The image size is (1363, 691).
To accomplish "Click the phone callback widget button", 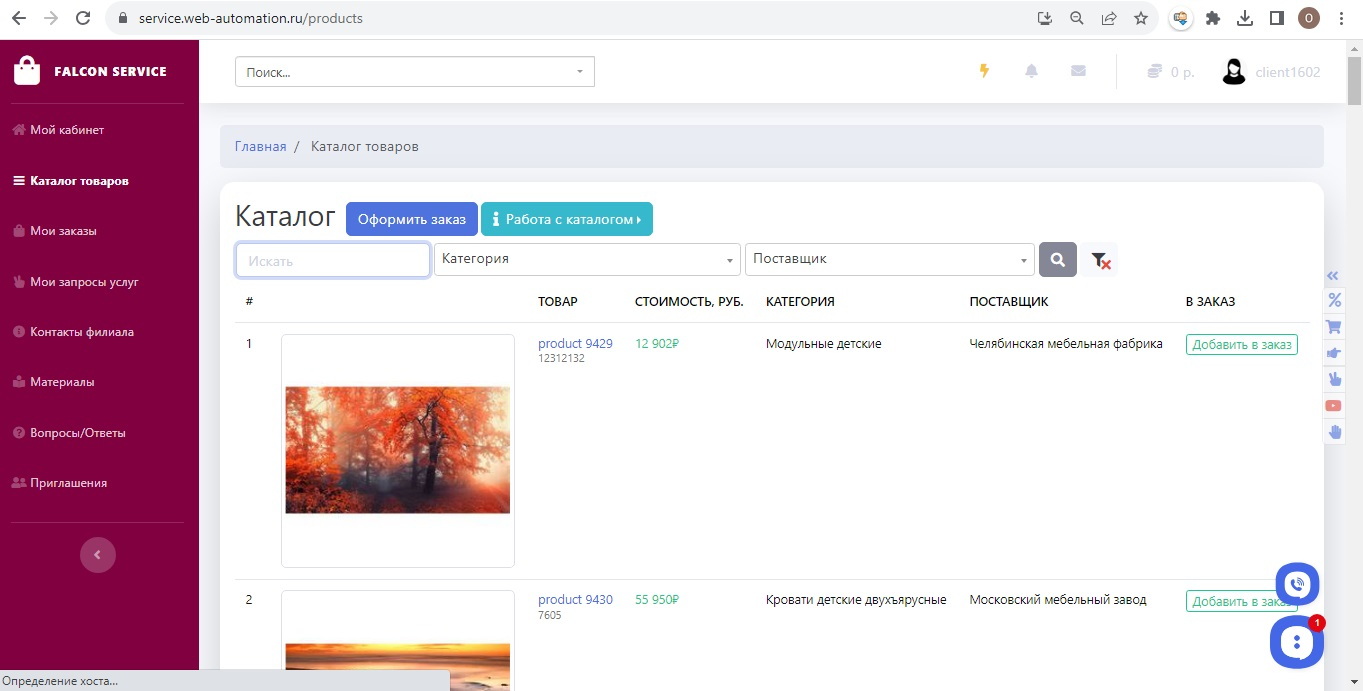I will point(1297,584).
